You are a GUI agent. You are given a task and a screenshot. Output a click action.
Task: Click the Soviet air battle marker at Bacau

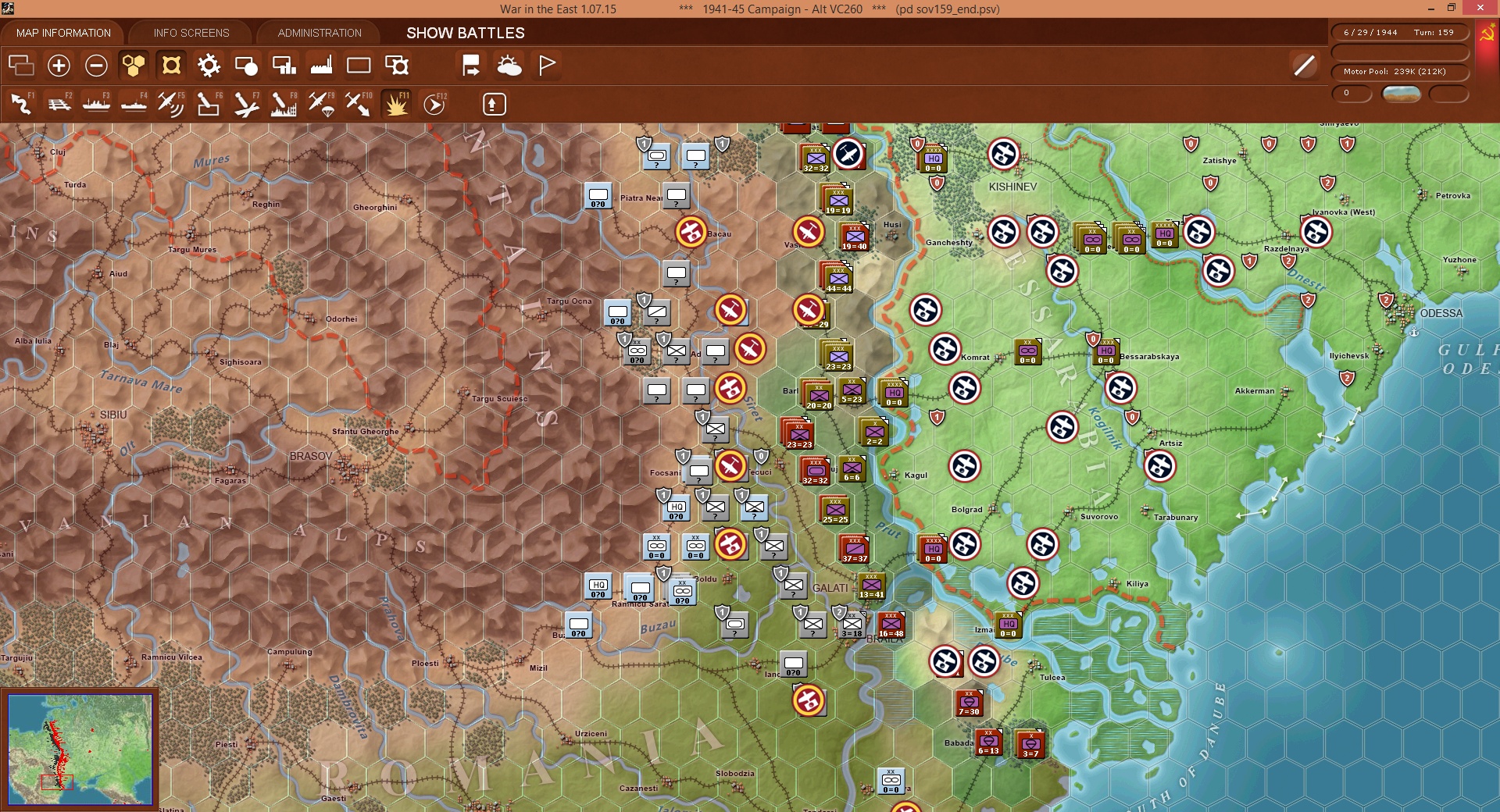coord(691,232)
